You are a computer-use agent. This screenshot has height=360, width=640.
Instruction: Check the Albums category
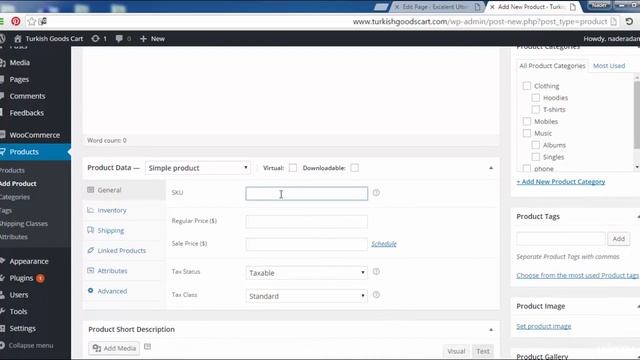click(536, 145)
